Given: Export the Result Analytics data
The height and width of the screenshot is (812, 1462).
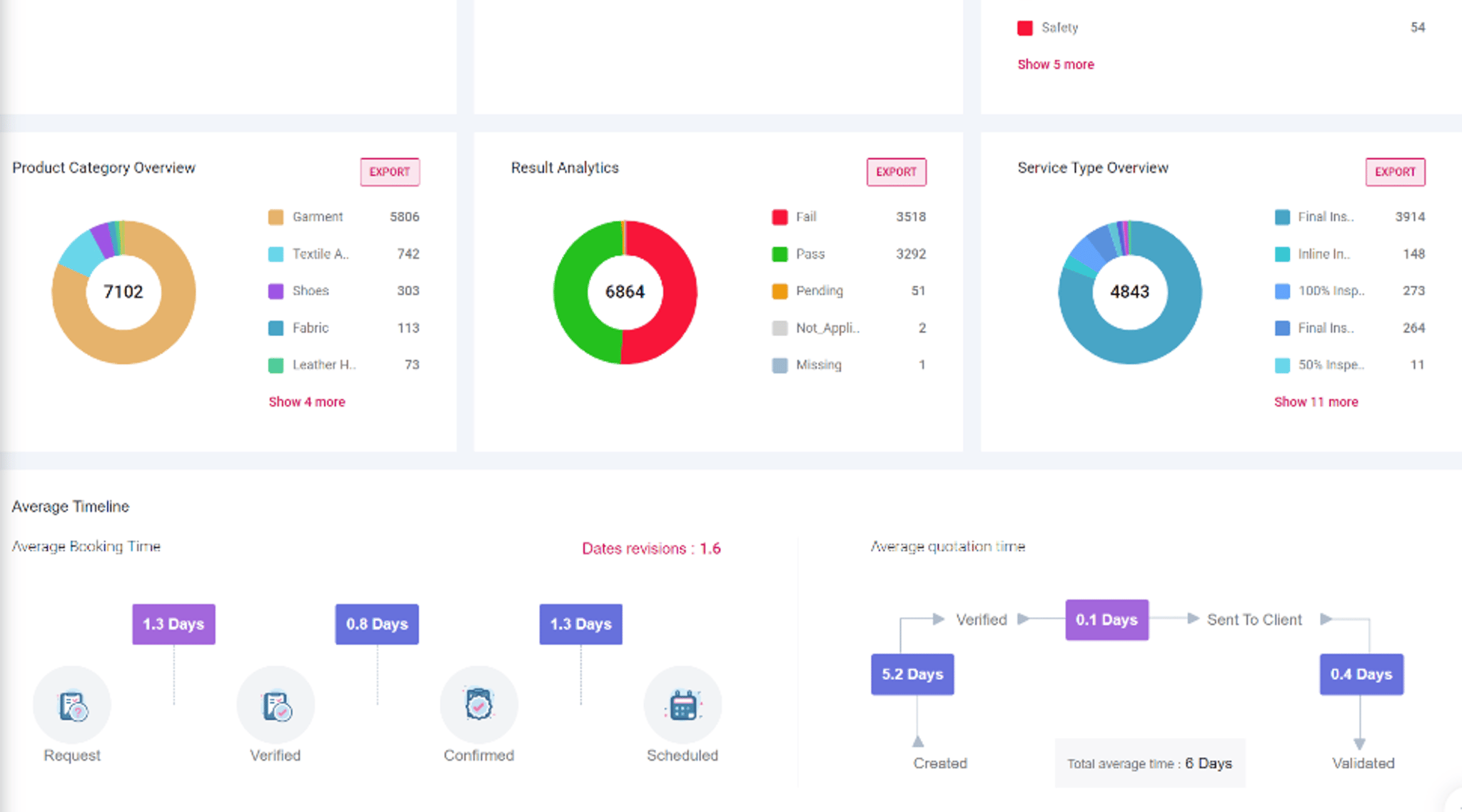Looking at the screenshot, I should tap(897, 172).
